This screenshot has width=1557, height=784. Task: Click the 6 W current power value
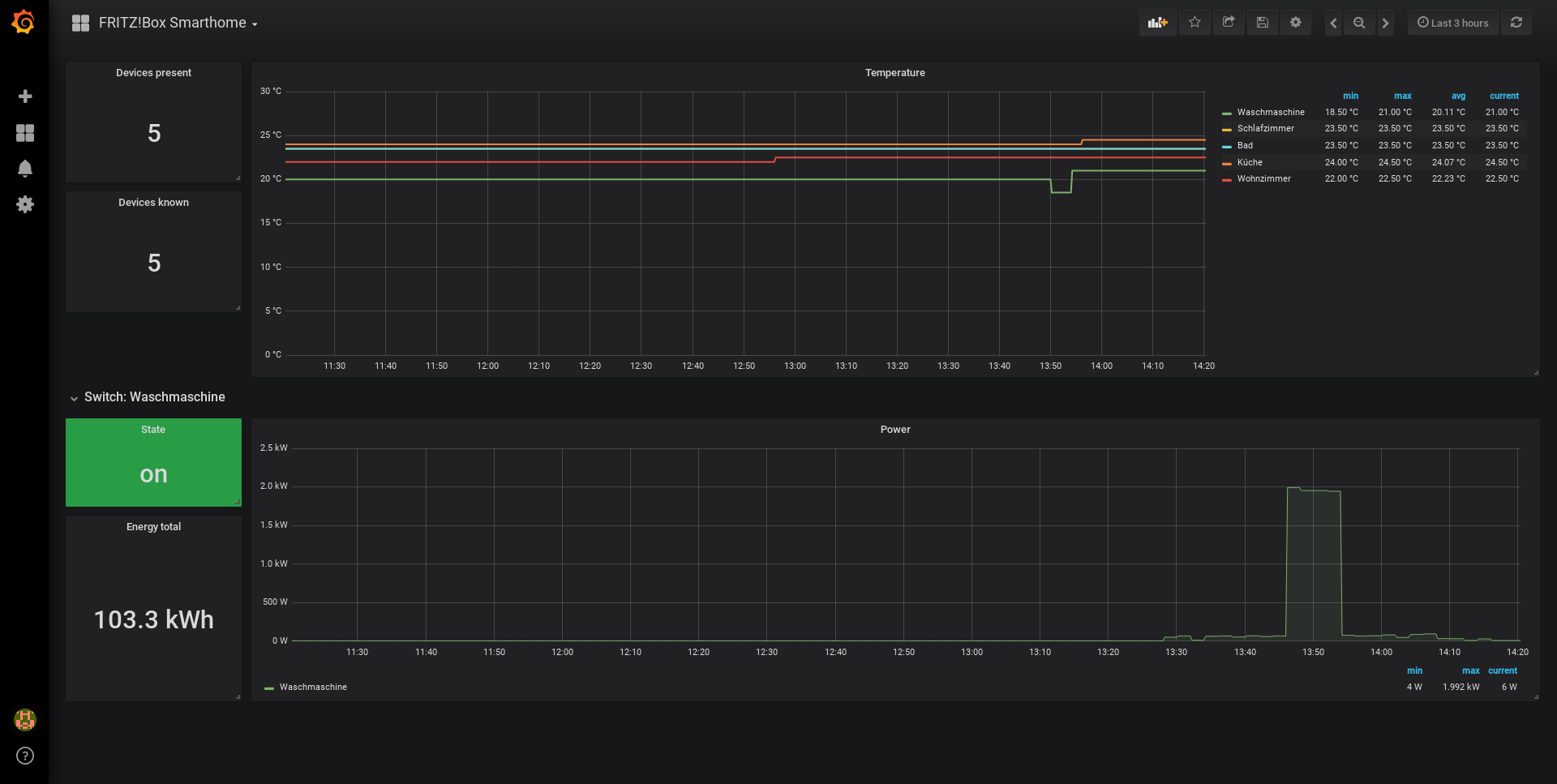coord(1509,687)
